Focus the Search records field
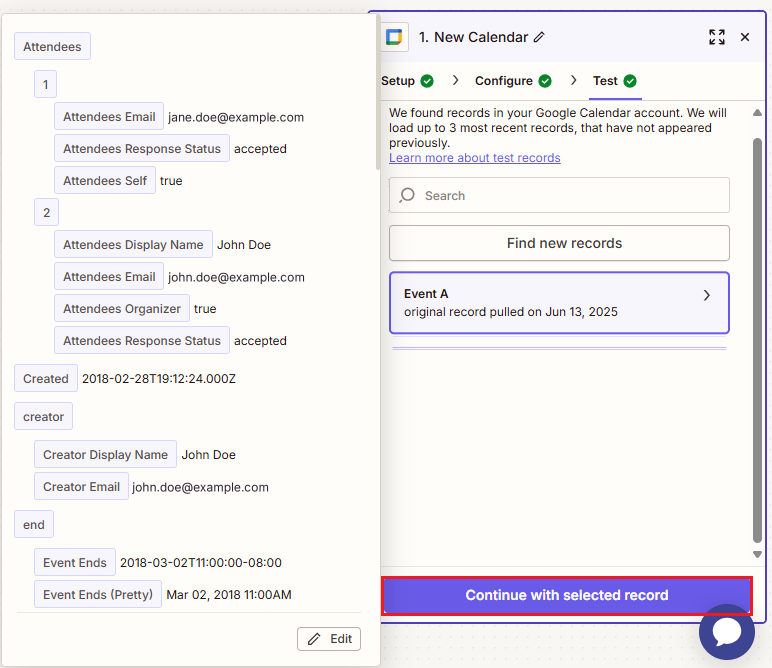The width and height of the screenshot is (772, 668). point(559,195)
